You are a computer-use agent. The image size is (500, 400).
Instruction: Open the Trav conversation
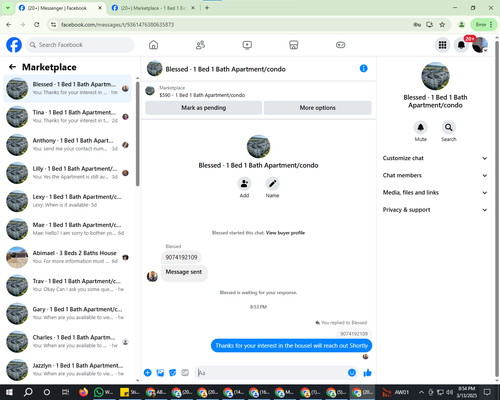[67, 285]
